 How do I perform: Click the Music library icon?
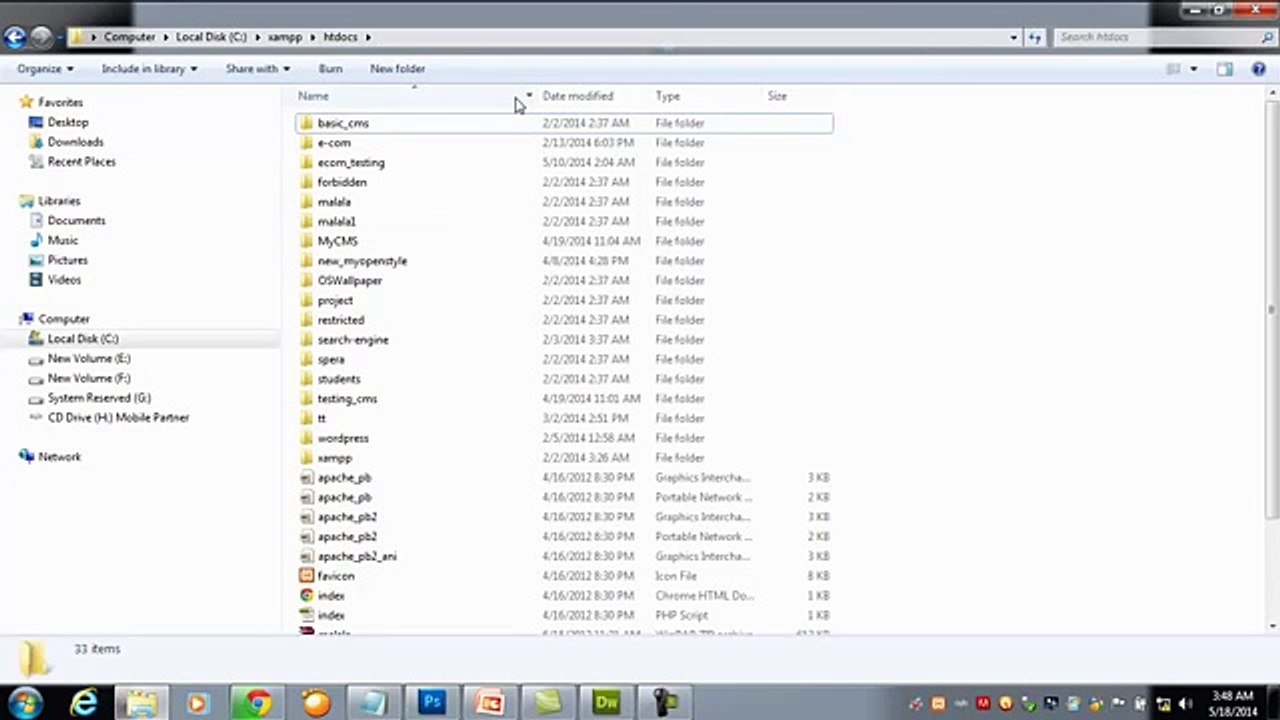pos(36,240)
